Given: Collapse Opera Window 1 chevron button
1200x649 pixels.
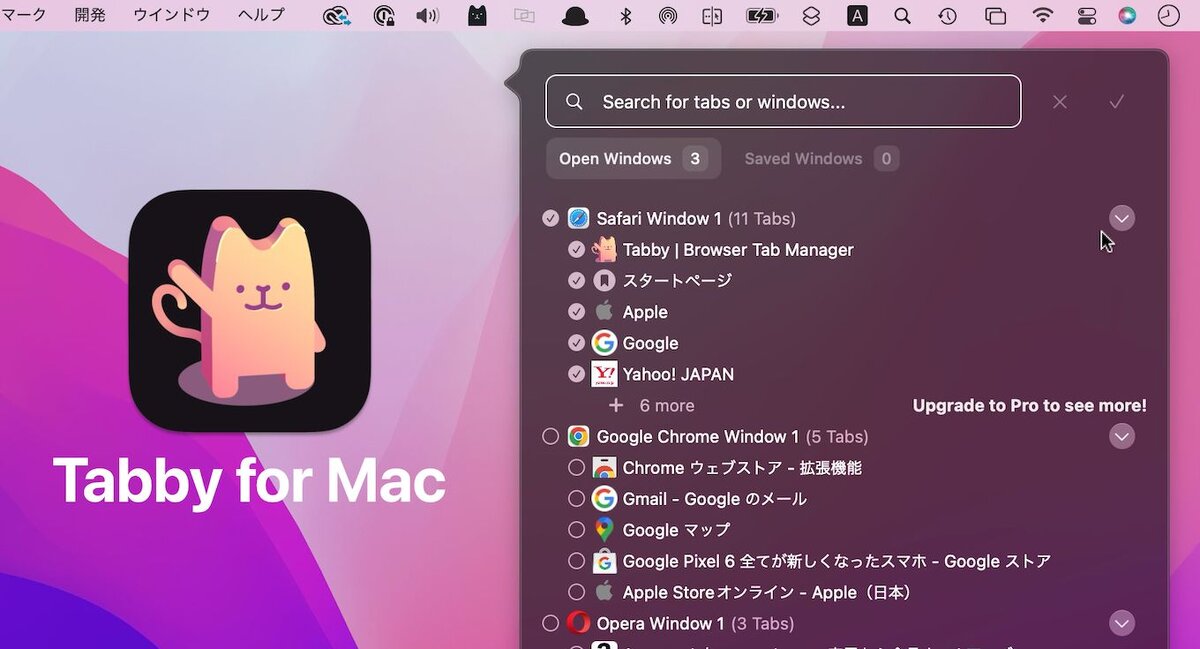Looking at the screenshot, I should (1122, 623).
